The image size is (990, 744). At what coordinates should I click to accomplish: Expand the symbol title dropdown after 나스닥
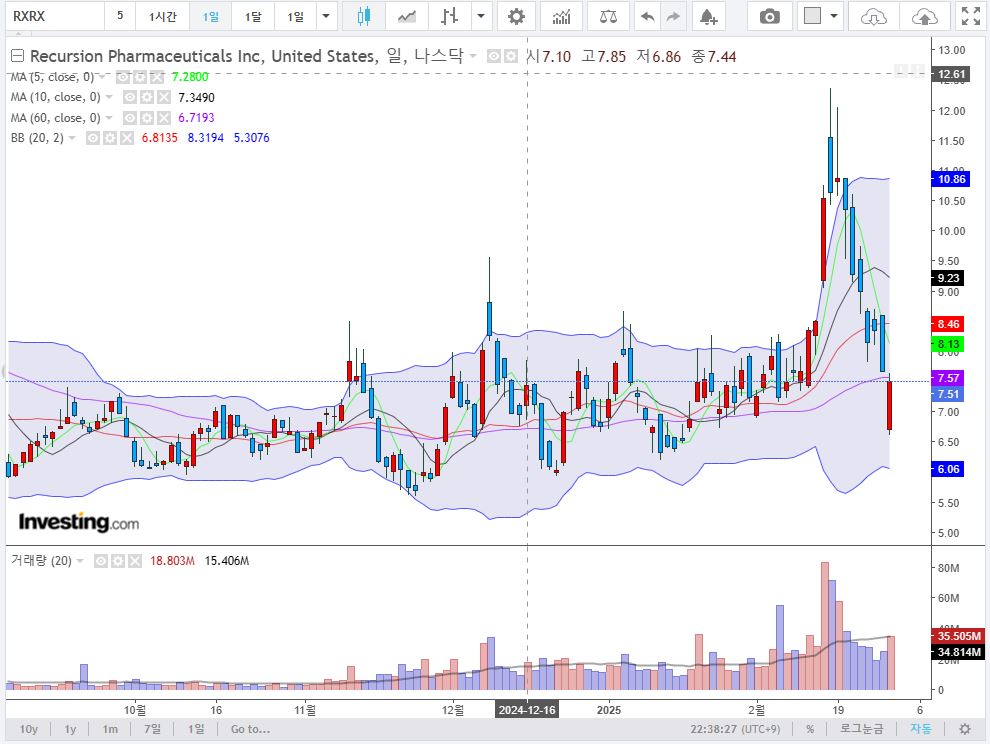pos(473,56)
